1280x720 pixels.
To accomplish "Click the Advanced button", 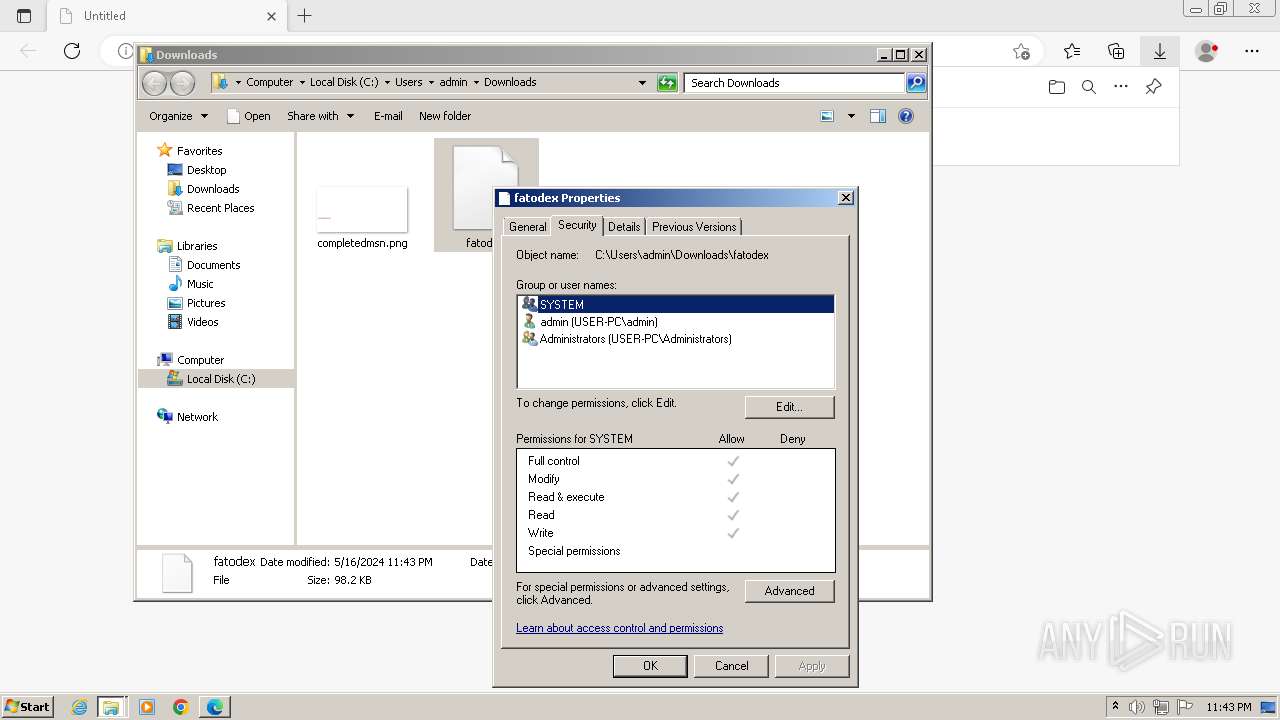I will [x=789, y=591].
